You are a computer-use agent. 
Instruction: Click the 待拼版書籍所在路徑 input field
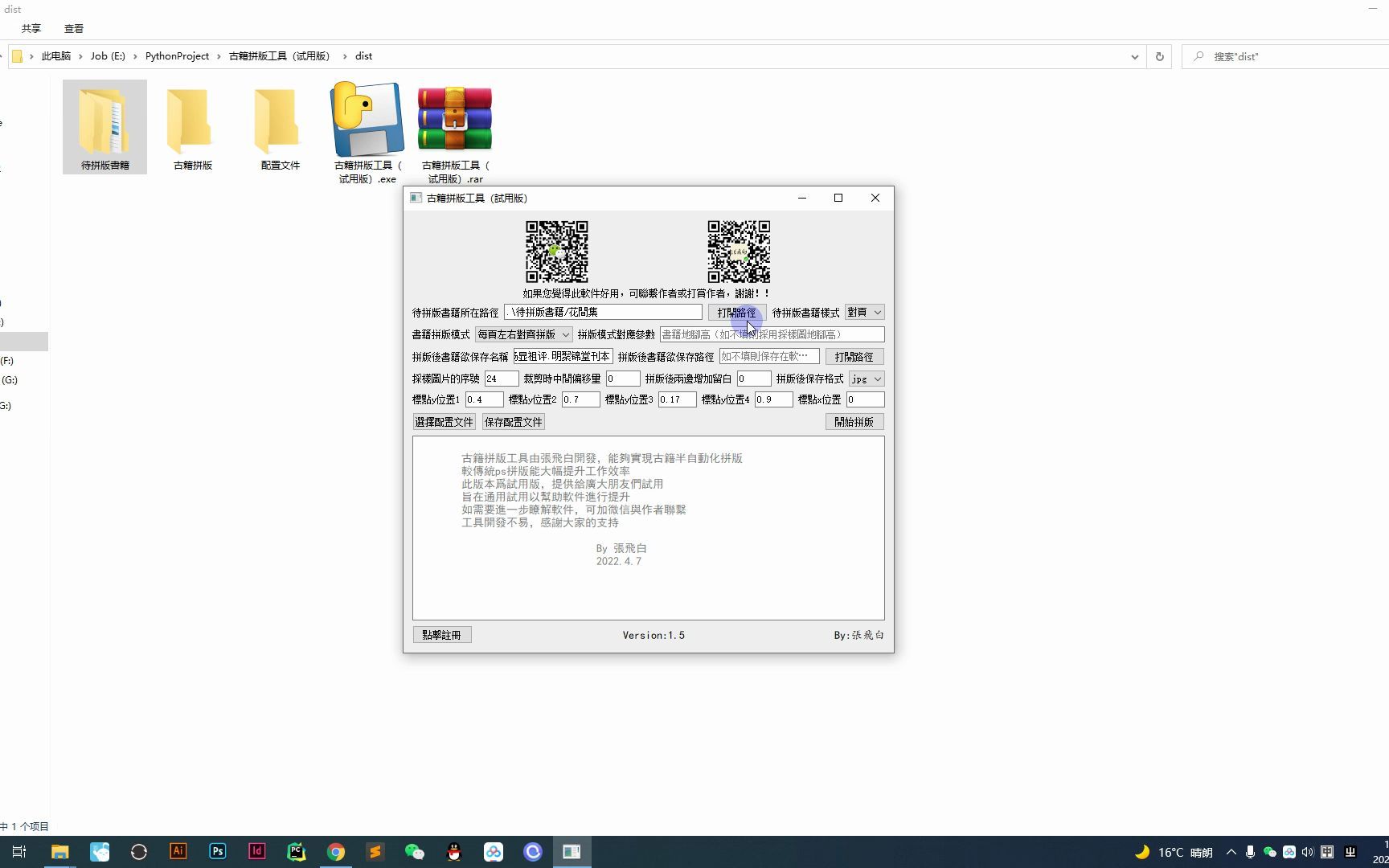click(x=603, y=313)
